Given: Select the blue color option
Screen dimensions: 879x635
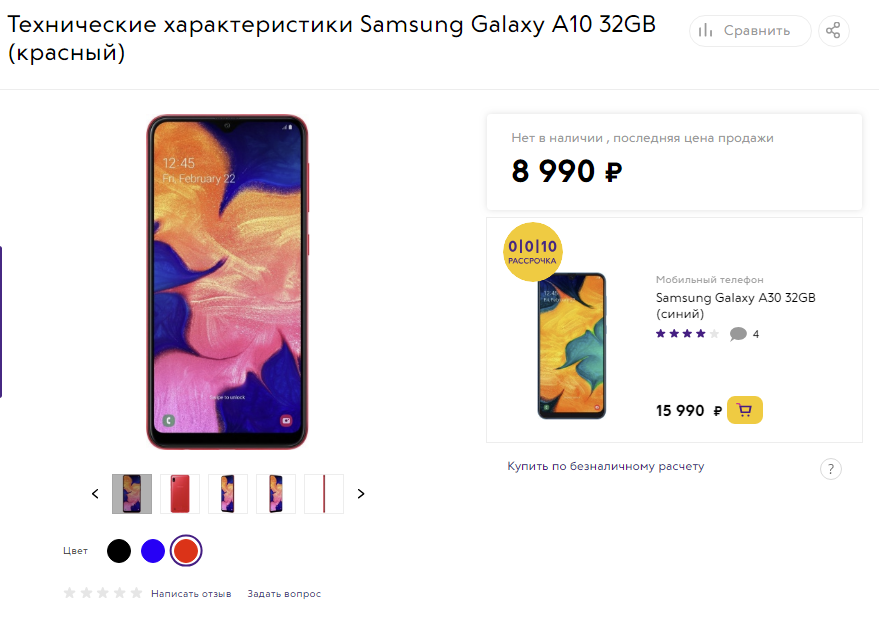Looking at the screenshot, I should tap(152, 551).
